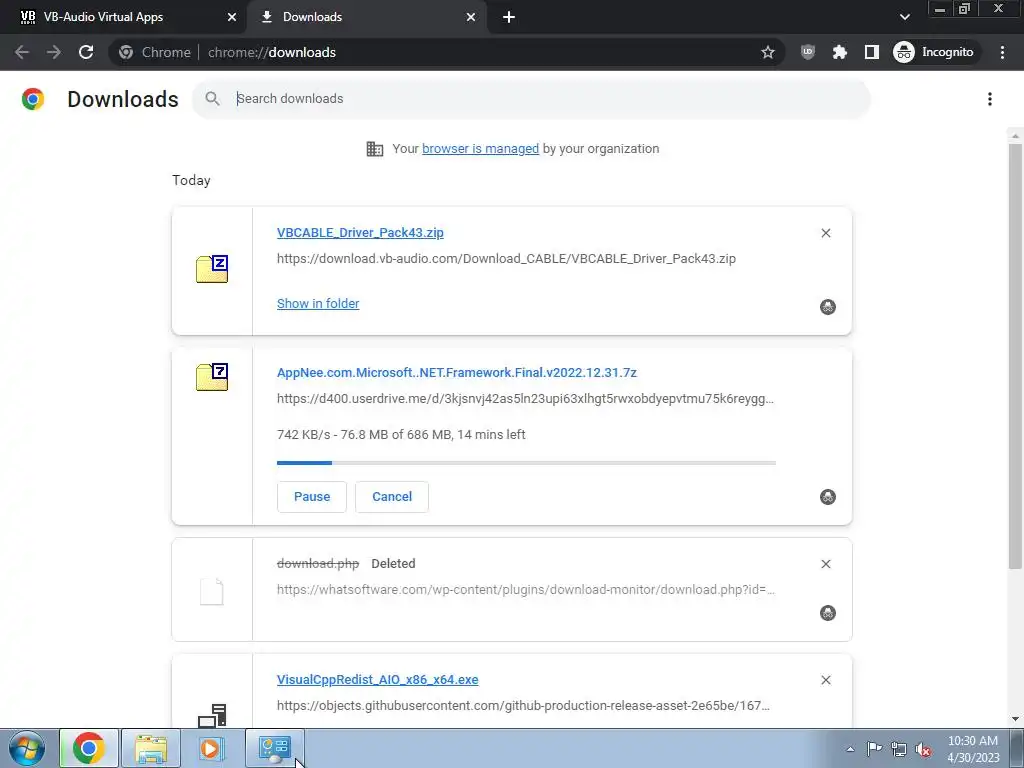Screen dimensions: 1024x768
Task: Open the uBlock Origin extension icon
Action: point(808,52)
